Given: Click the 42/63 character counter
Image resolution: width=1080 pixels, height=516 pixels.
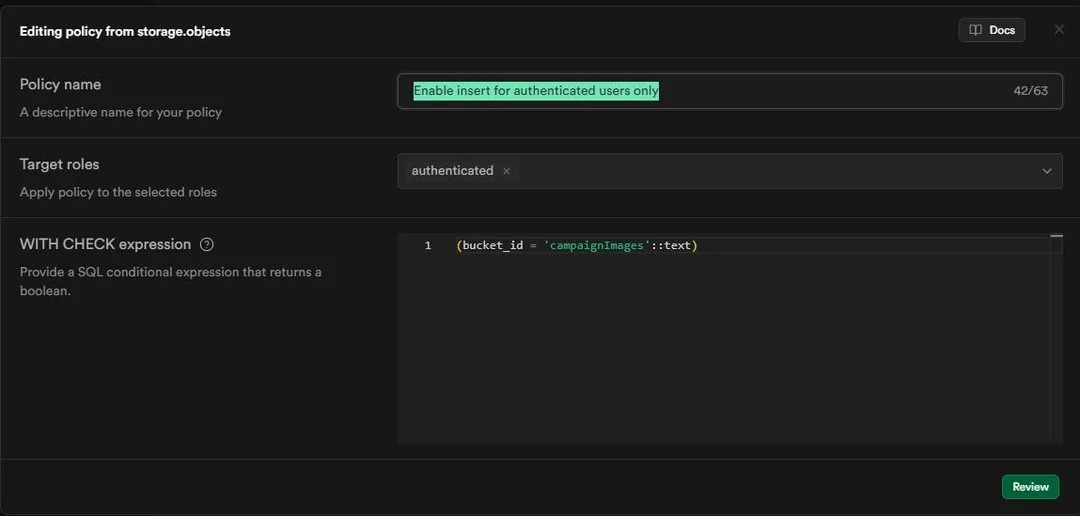Looking at the screenshot, I should [1030, 91].
